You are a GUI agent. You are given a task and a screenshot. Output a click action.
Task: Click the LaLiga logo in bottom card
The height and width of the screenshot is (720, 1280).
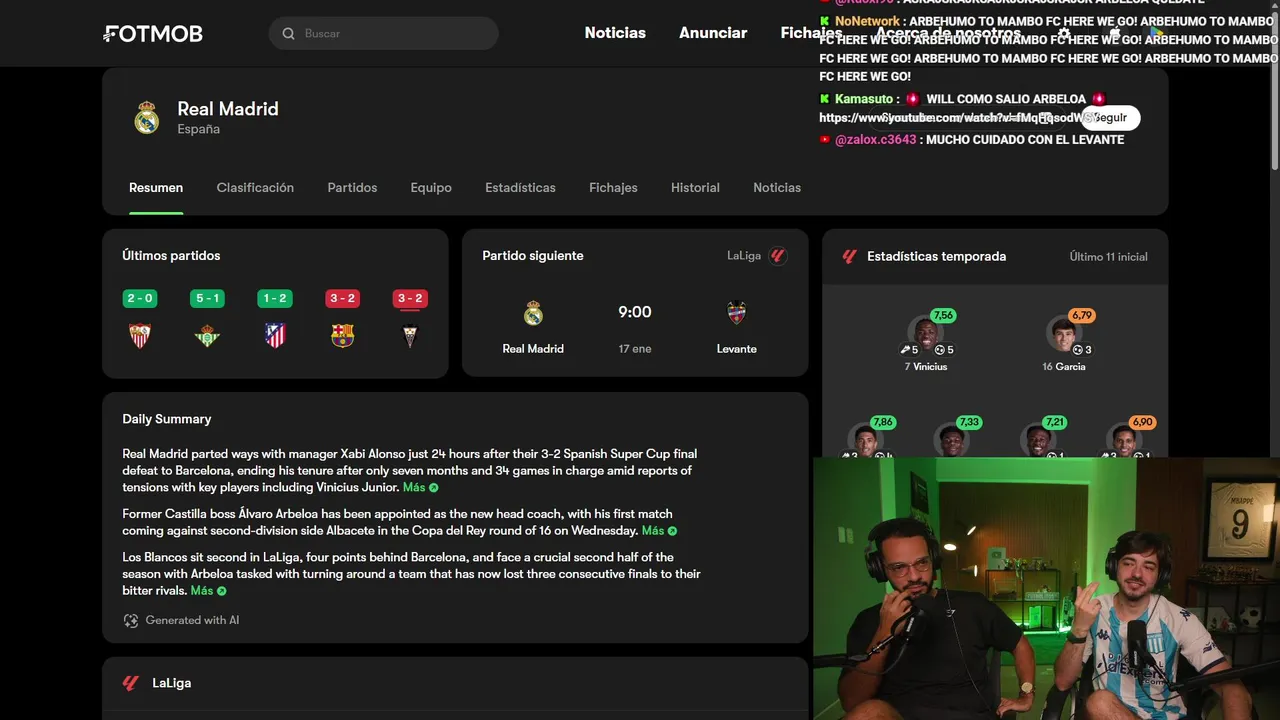coord(130,683)
